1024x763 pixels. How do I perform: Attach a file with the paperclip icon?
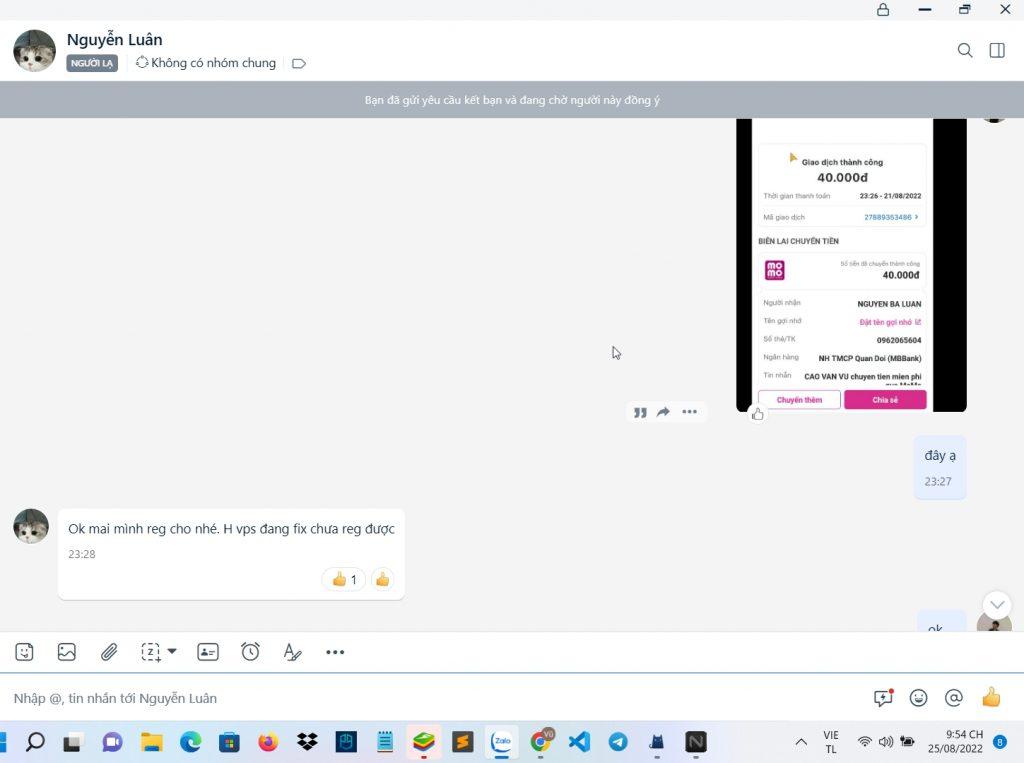[x=109, y=652]
